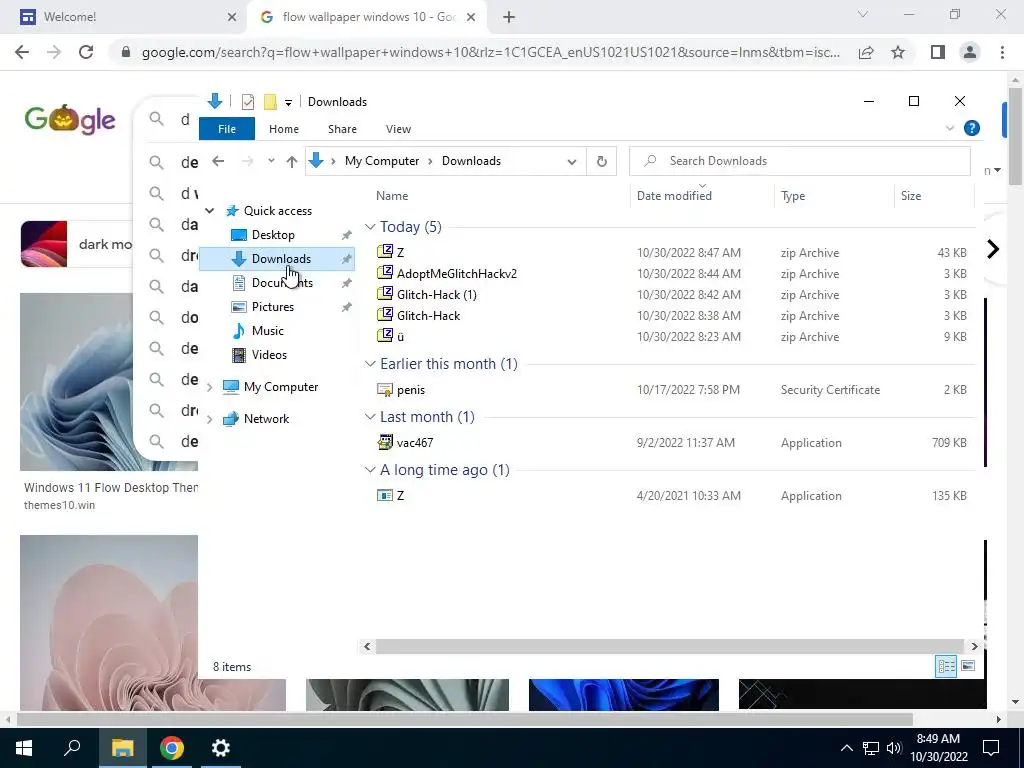Image resolution: width=1024 pixels, height=768 pixels.
Task: Go up one folder level in Explorer
Action: coord(292,161)
